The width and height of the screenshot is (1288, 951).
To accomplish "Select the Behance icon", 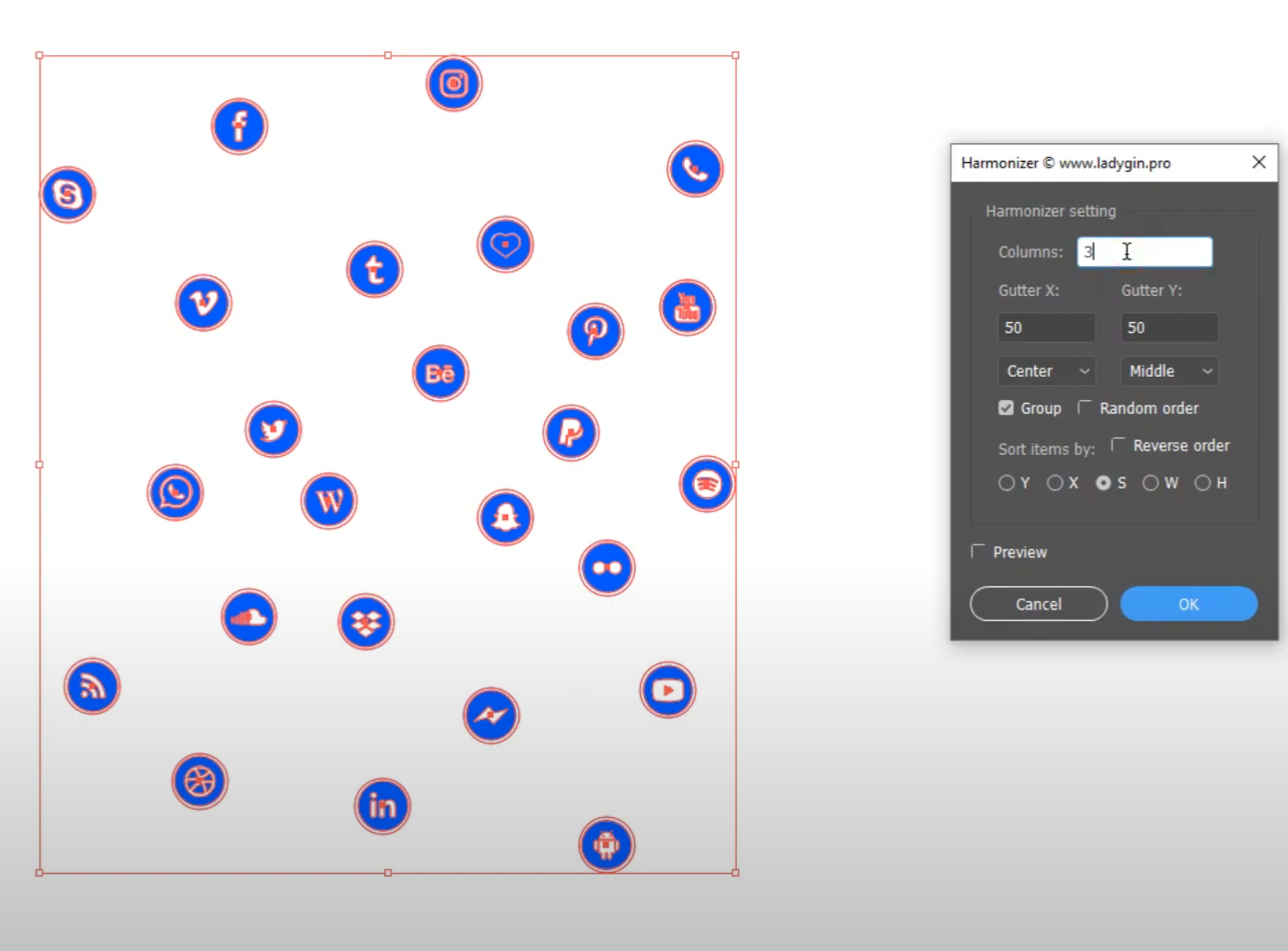I will (x=440, y=373).
